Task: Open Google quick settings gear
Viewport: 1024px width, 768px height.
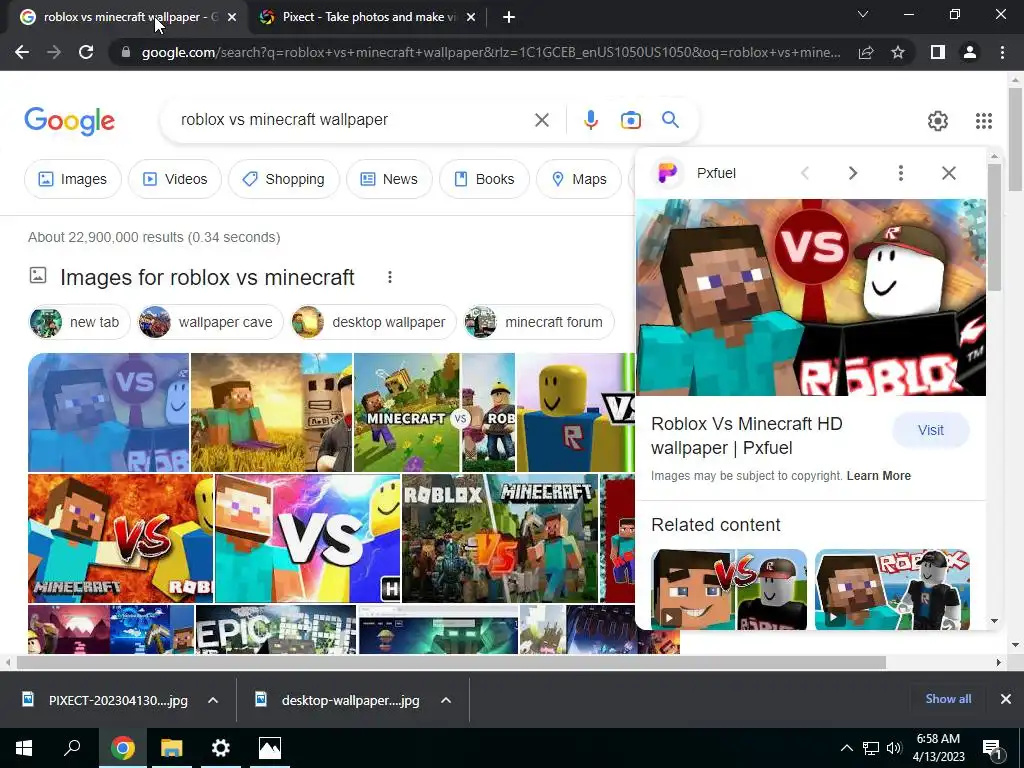Action: 938,121
